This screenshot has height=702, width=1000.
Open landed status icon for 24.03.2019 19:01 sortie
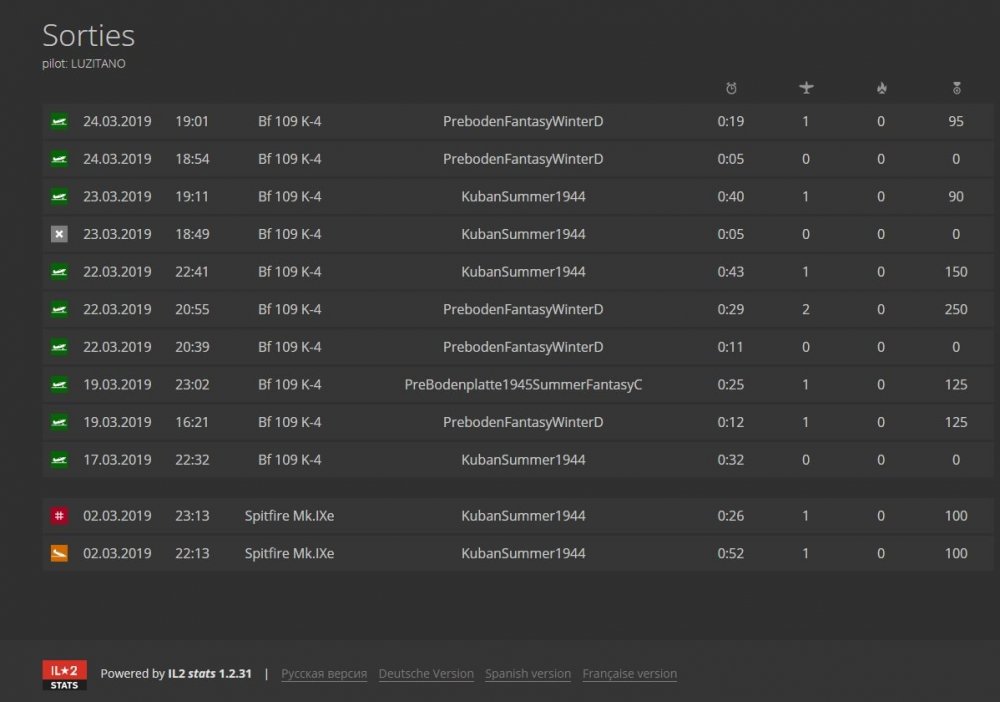(x=59, y=121)
